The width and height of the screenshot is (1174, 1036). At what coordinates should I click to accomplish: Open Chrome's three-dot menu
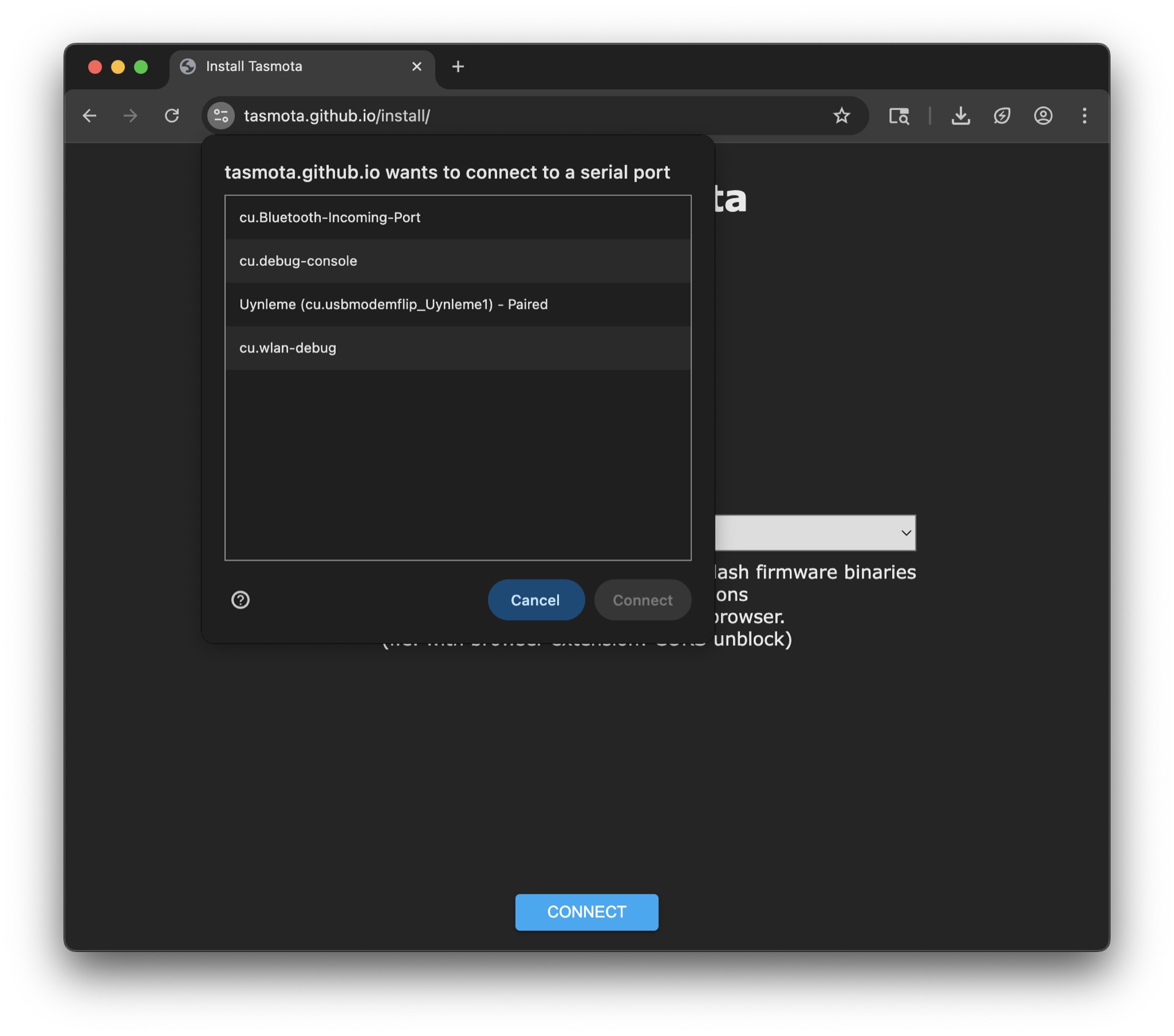point(1084,116)
